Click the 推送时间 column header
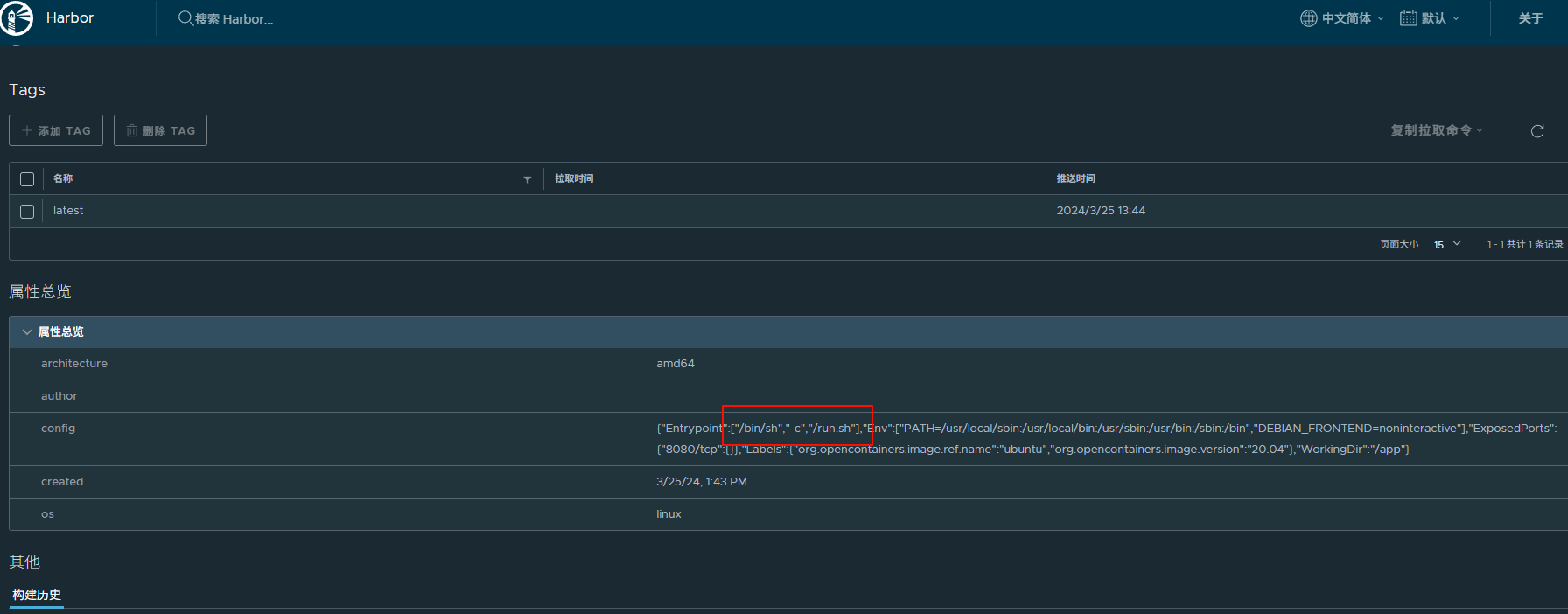 click(1075, 178)
